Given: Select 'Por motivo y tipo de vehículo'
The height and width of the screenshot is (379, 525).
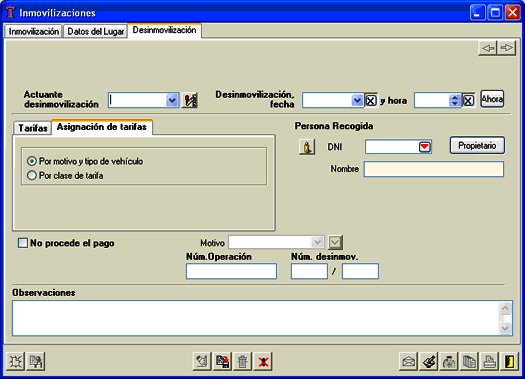Looking at the screenshot, I should [85, 161].
